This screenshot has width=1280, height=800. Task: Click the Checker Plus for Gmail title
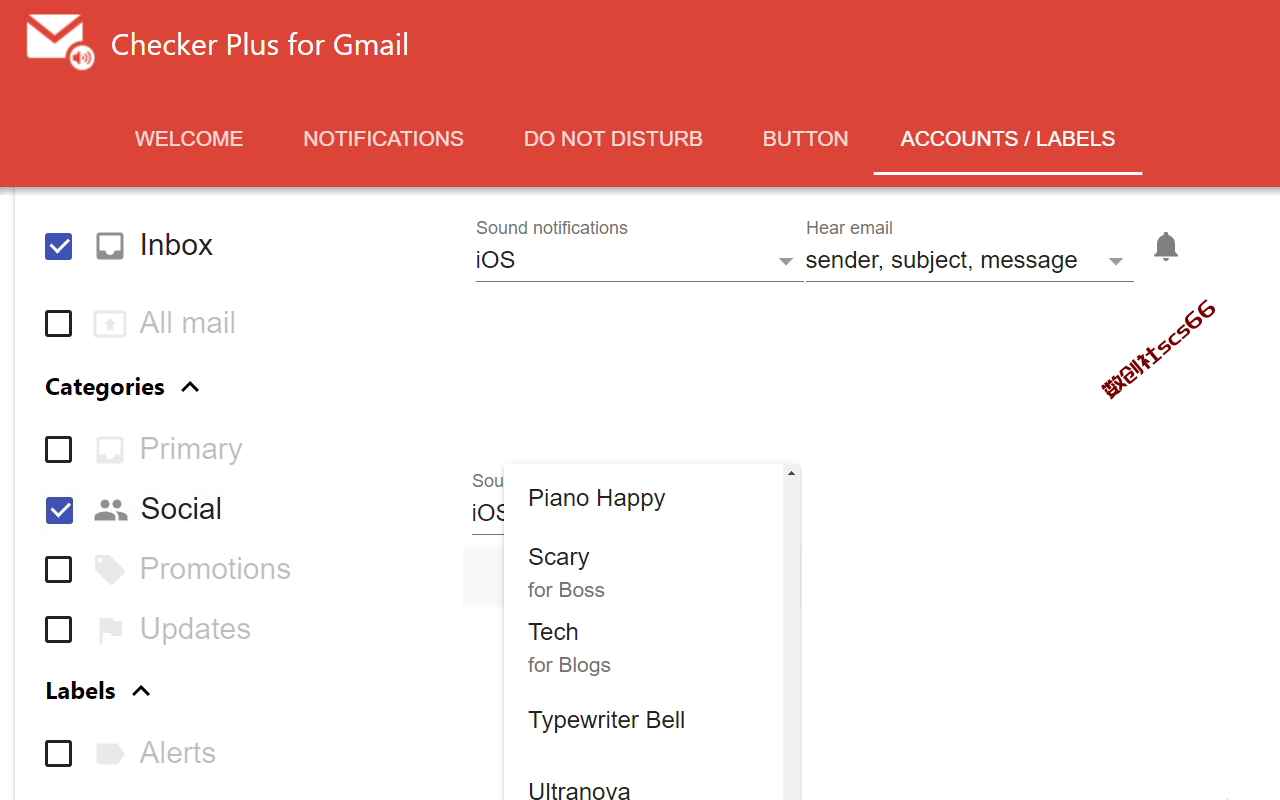[260, 45]
